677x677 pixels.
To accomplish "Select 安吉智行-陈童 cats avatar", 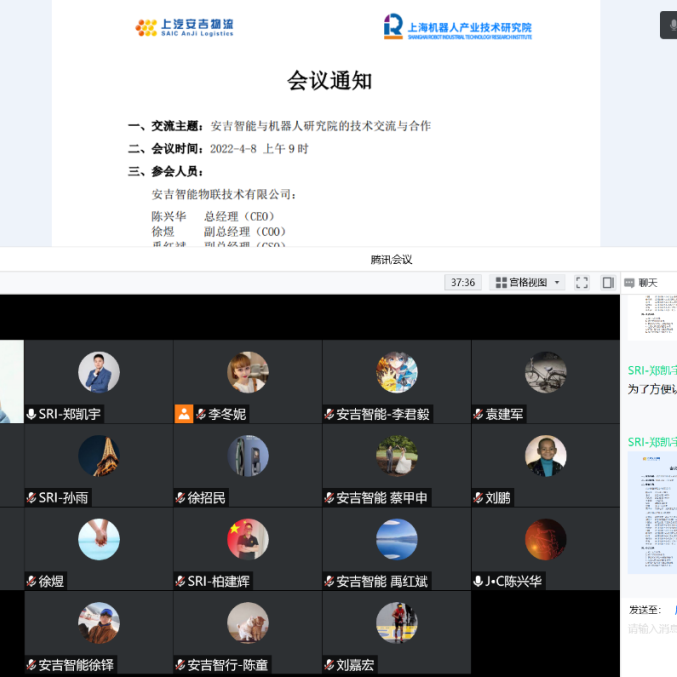I will [248, 623].
